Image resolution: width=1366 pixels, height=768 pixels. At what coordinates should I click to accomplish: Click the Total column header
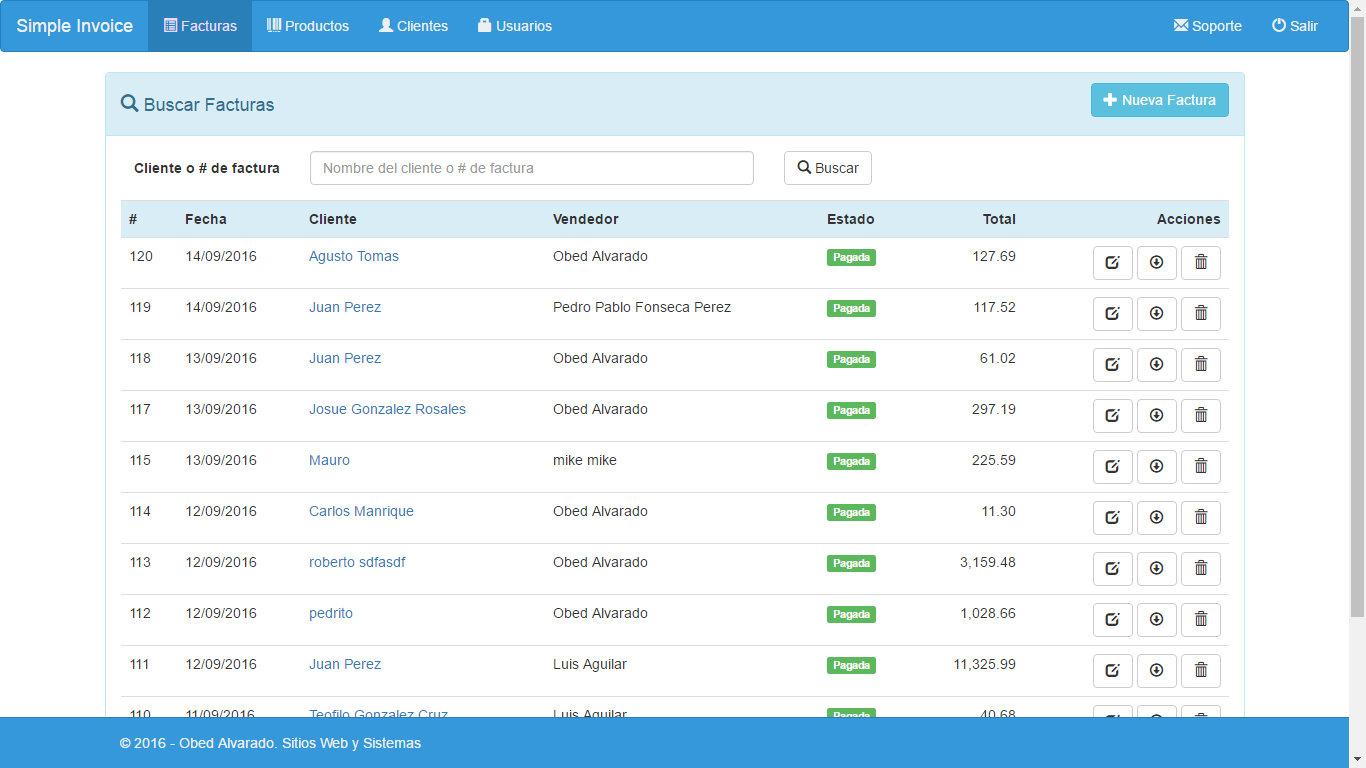(999, 220)
